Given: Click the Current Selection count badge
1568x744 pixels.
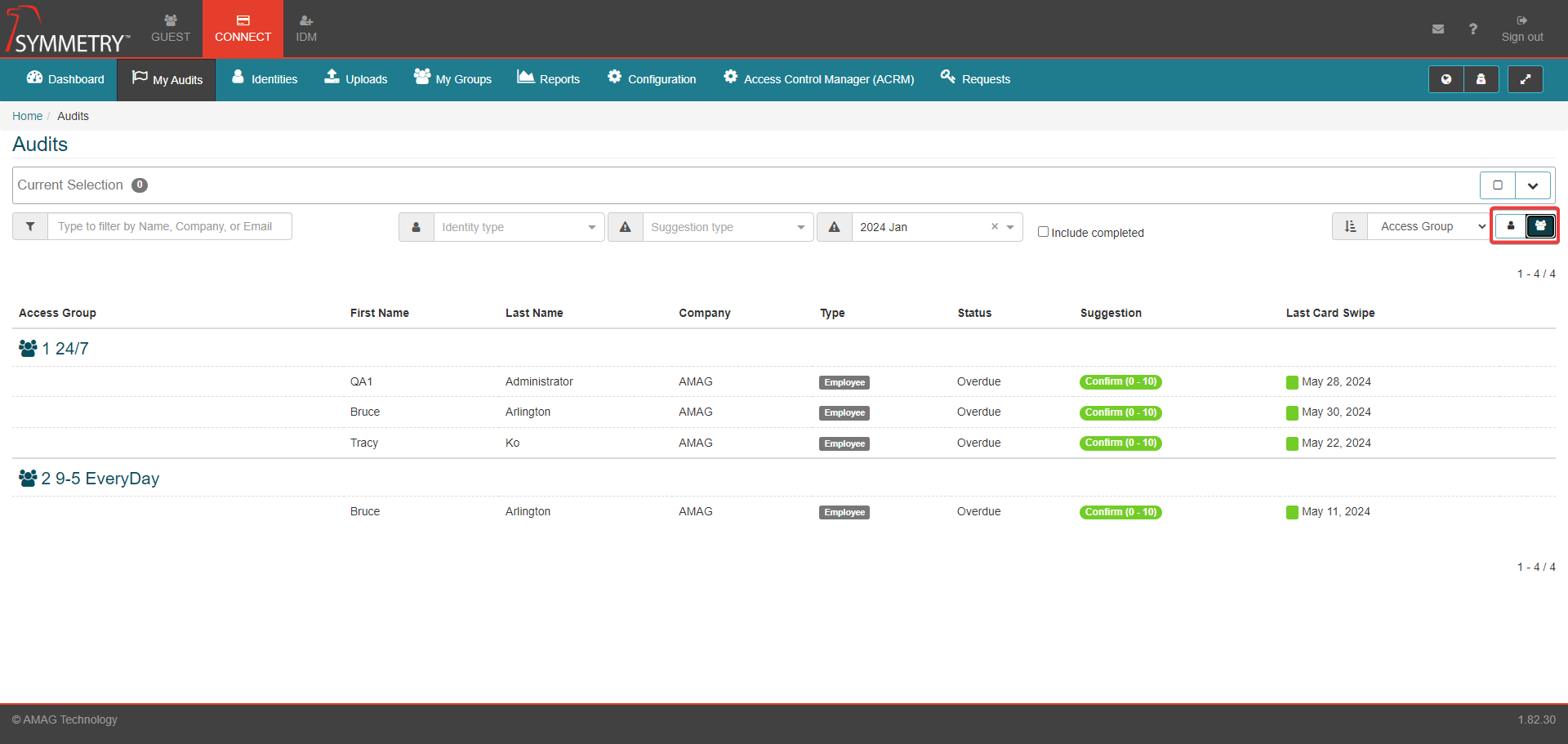Looking at the screenshot, I should point(140,185).
